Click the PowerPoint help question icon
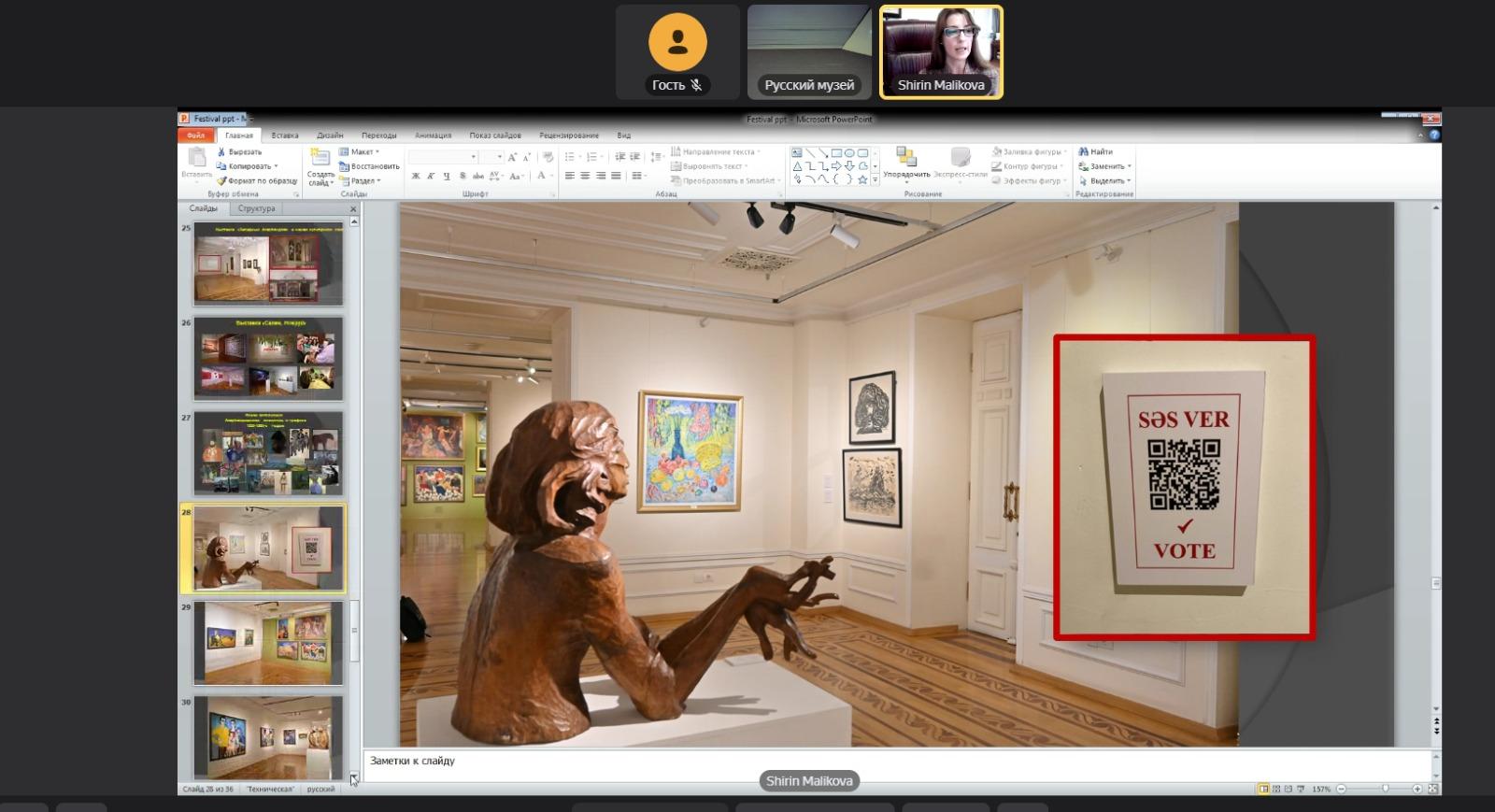The height and width of the screenshot is (812, 1495). click(1434, 135)
